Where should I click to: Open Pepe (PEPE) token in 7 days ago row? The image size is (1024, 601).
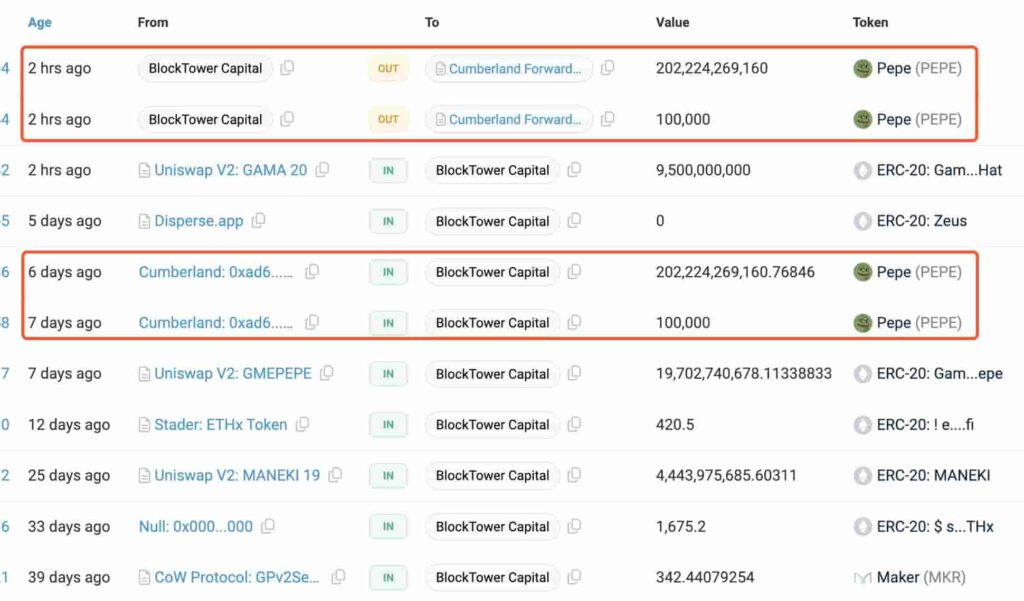[x=919, y=323]
